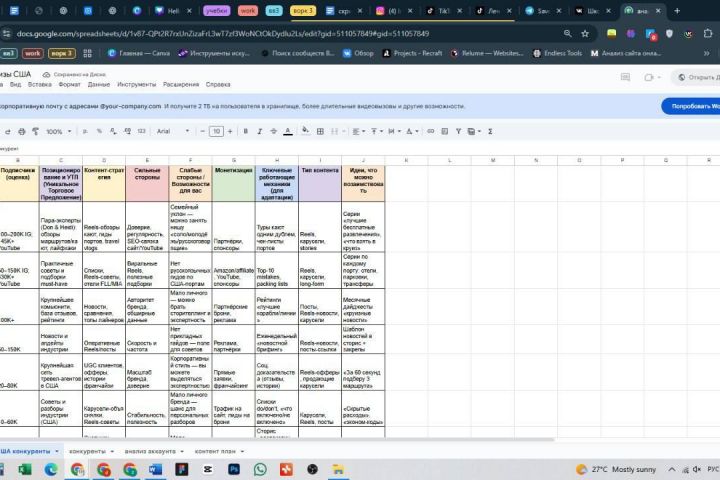This screenshot has height=480, width=720.
Task: Open the Relume — Websites bookmark
Action: pos(487,53)
